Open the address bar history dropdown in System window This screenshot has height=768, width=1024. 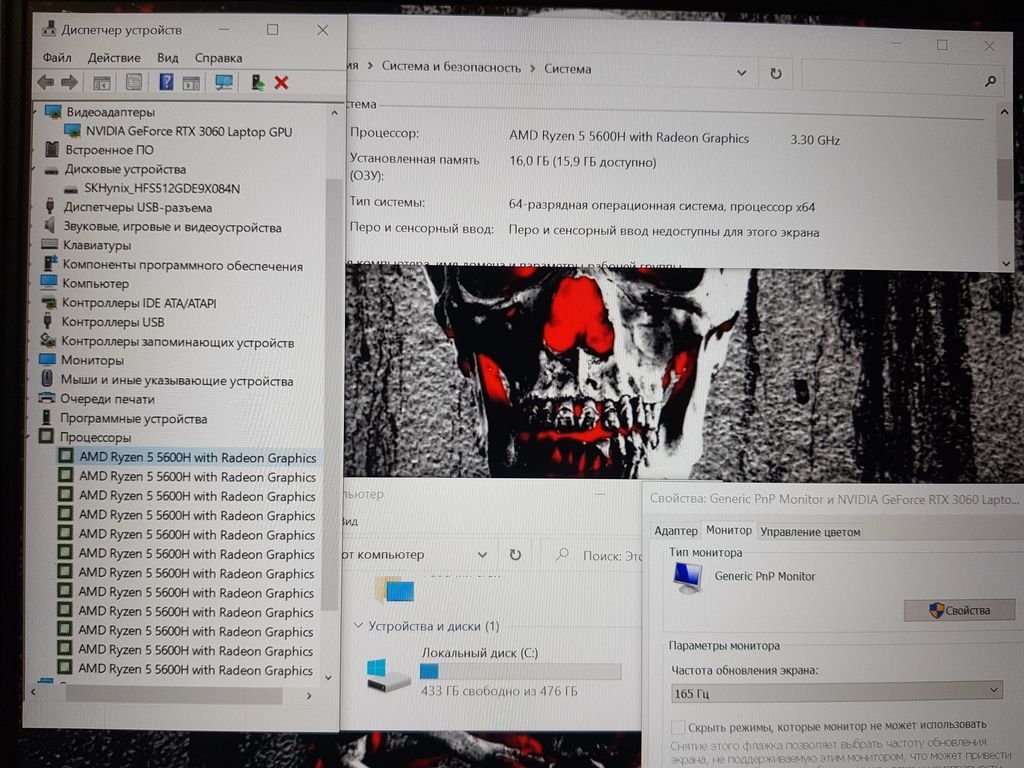tap(741, 72)
